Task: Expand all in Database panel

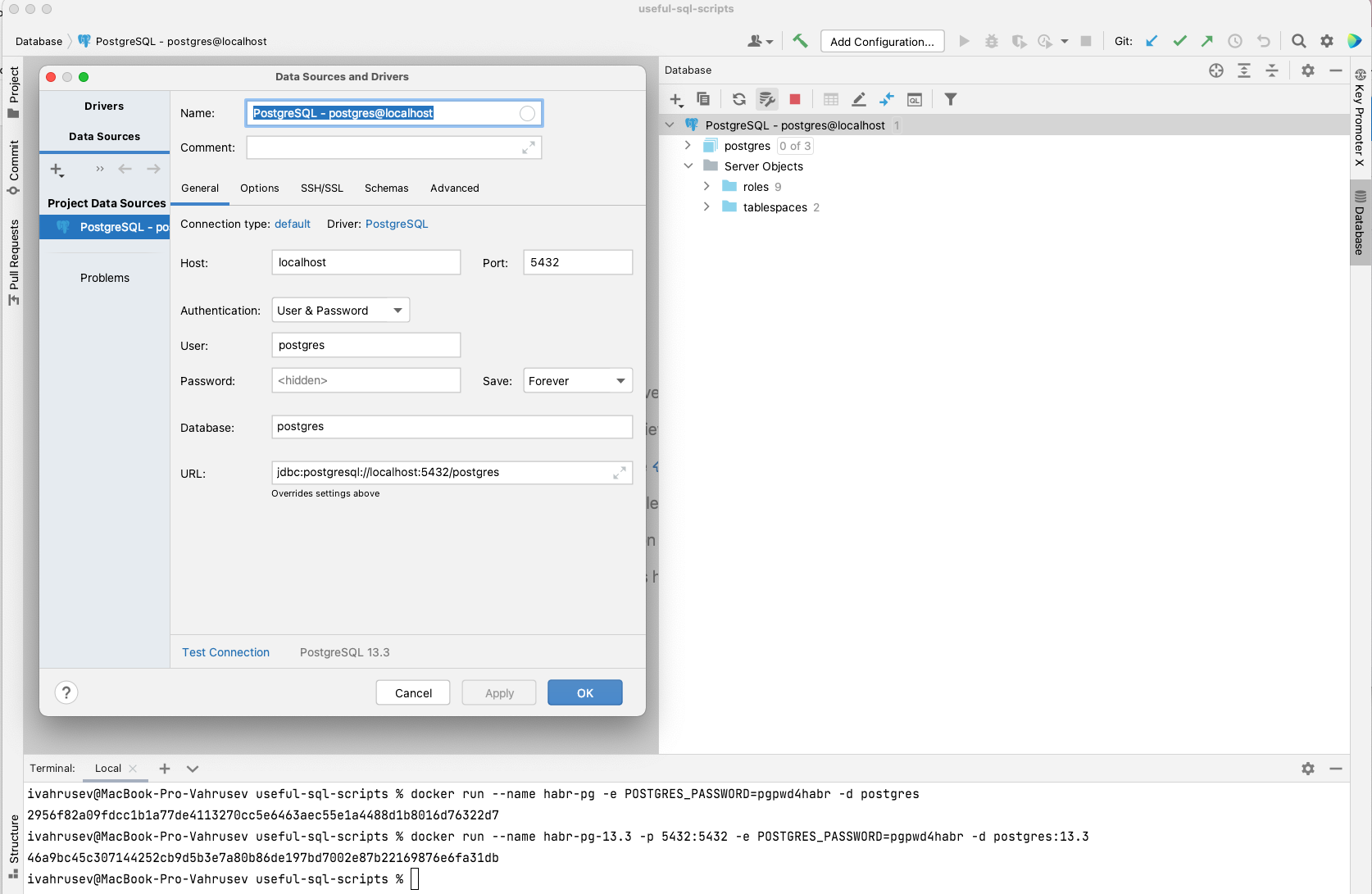Action: click(x=1244, y=70)
